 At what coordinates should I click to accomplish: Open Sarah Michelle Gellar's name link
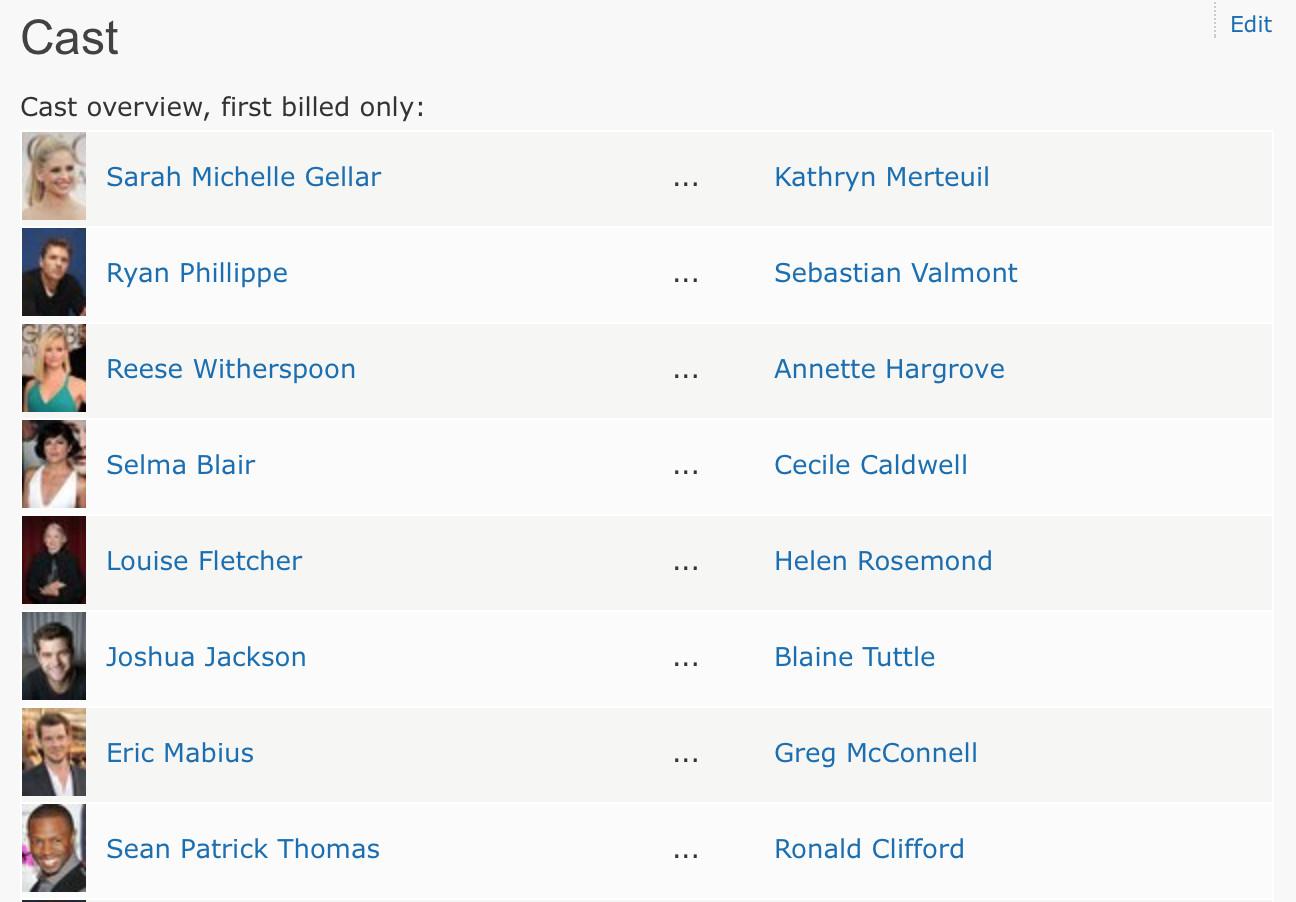243,177
